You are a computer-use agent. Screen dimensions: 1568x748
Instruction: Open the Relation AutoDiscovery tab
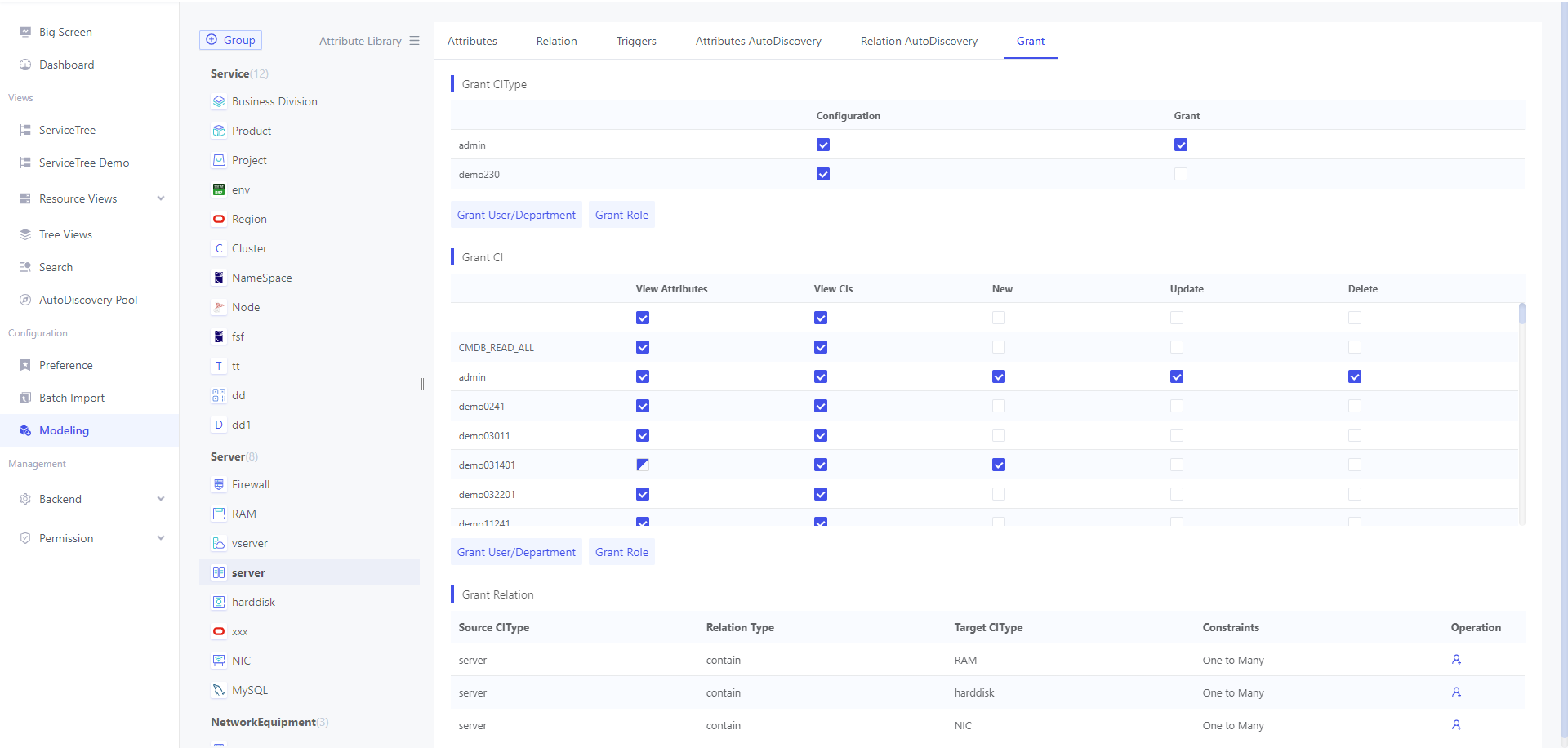[x=919, y=41]
